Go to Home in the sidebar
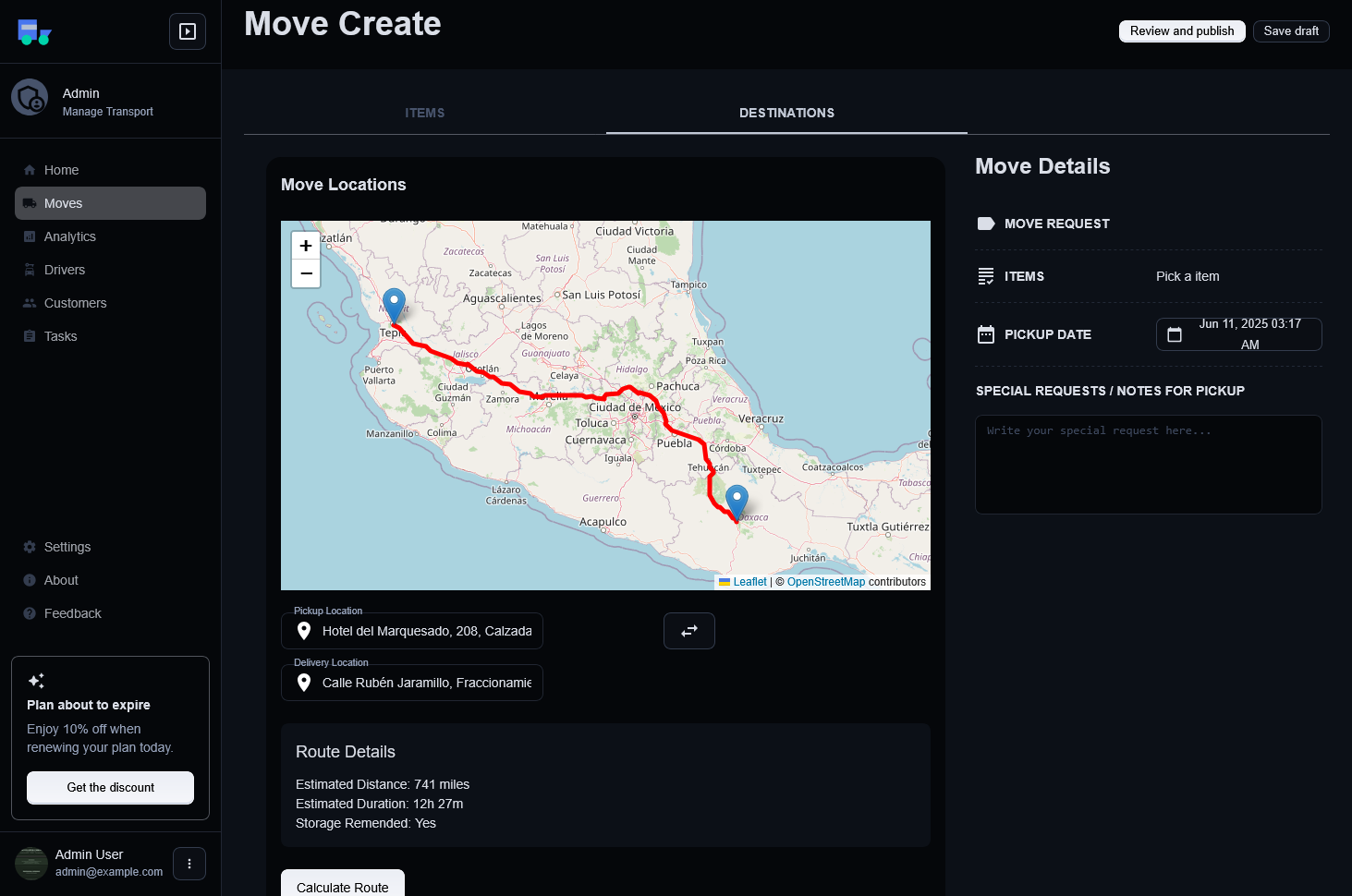The width and height of the screenshot is (1352, 896). pyautogui.click(x=110, y=170)
